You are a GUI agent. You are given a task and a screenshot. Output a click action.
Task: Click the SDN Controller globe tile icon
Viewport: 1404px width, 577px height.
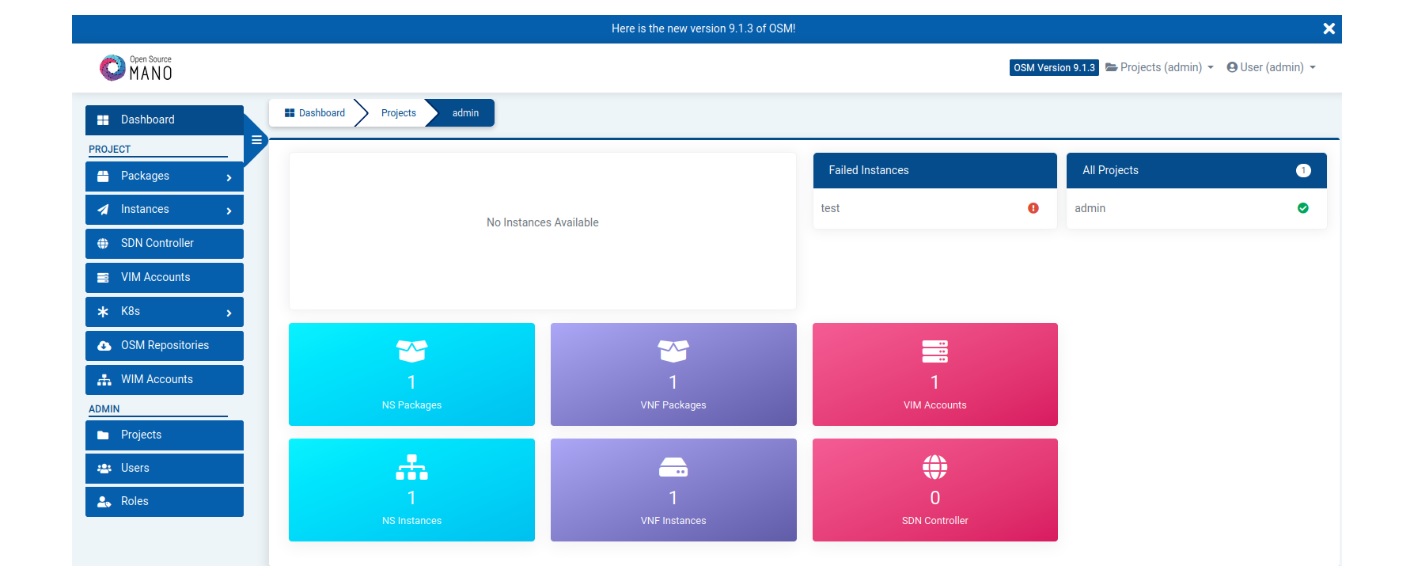[x=935, y=467]
